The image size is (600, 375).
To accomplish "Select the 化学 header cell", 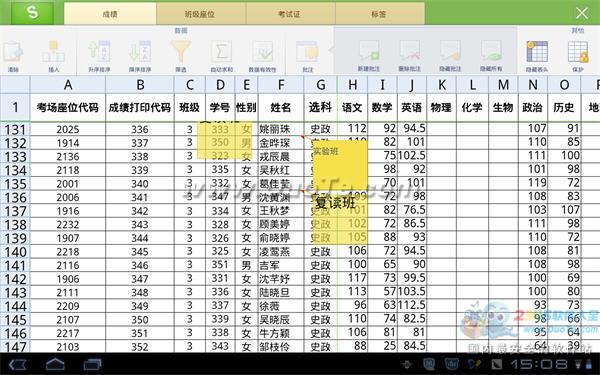I will [x=472, y=108].
